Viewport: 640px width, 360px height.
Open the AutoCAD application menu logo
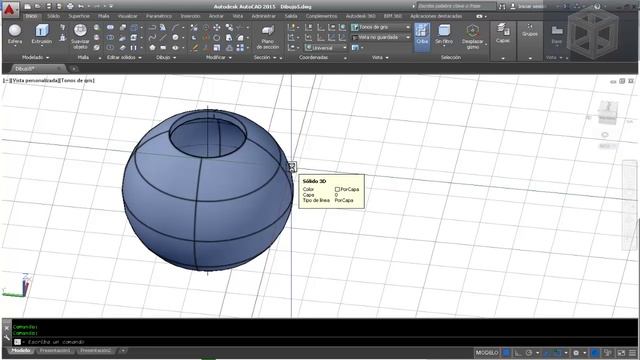[x=10, y=9]
